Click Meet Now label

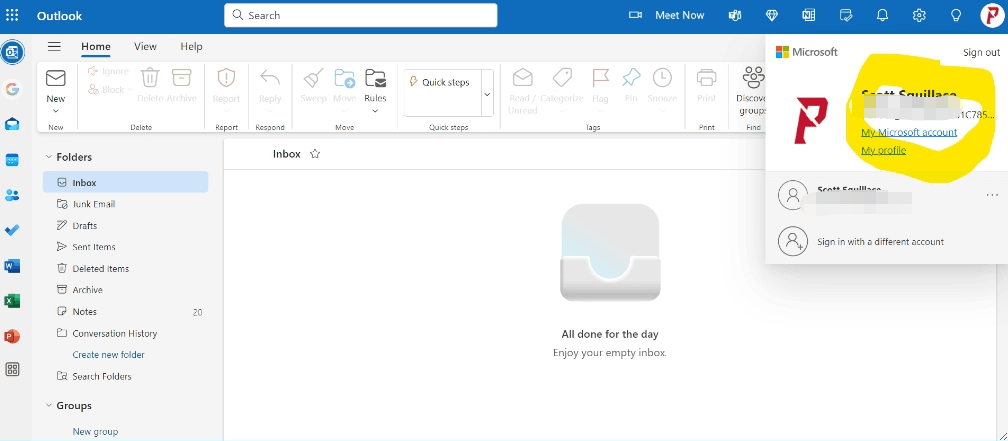point(680,15)
